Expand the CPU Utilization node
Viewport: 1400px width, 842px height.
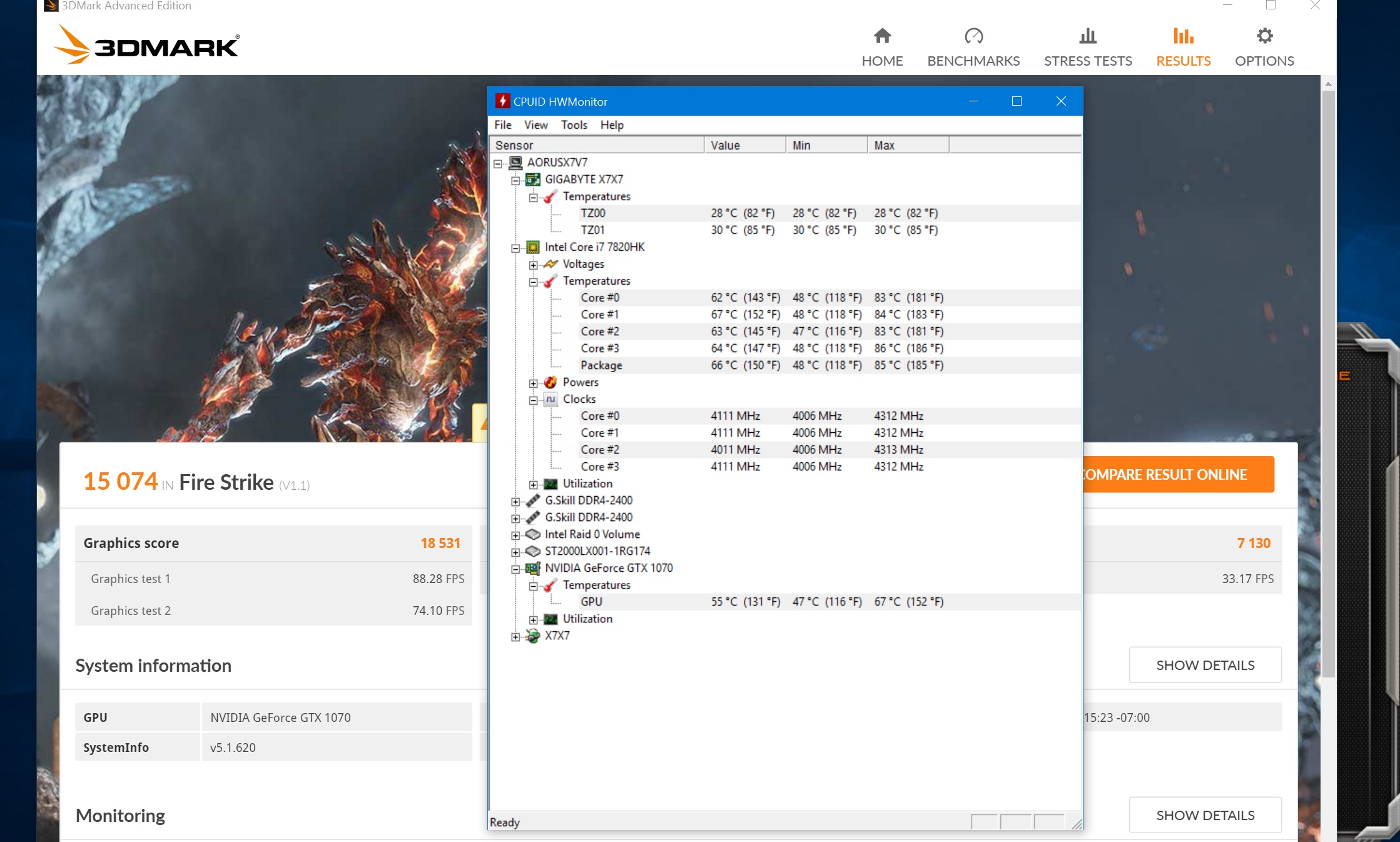pyautogui.click(x=533, y=485)
